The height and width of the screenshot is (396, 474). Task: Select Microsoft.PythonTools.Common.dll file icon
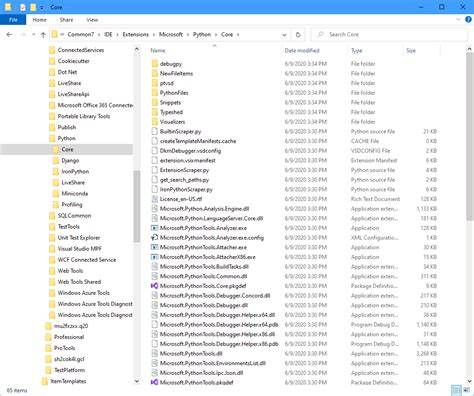click(155, 276)
